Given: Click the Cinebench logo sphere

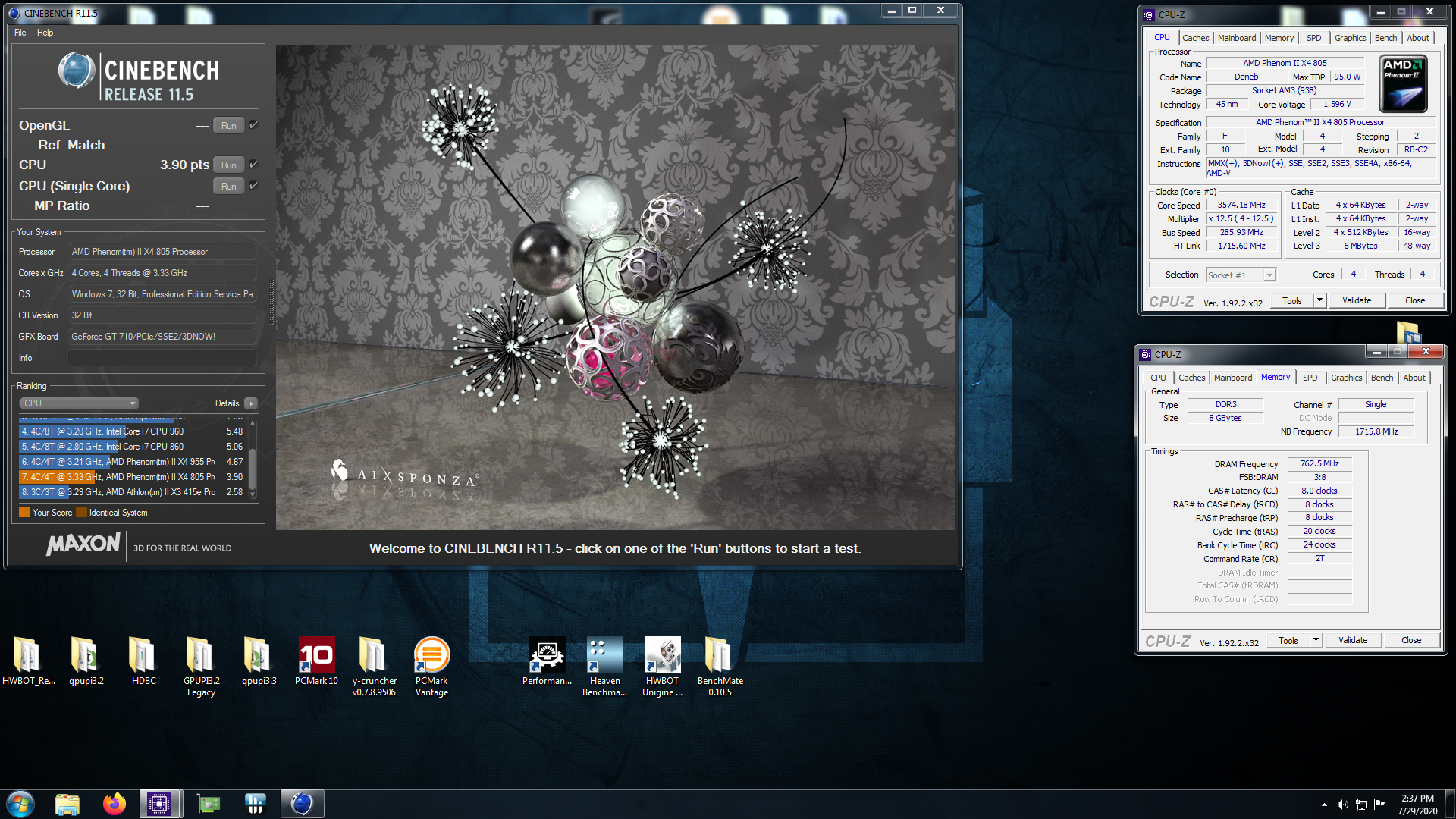Looking at the screenshot, I should click(76, 71).
